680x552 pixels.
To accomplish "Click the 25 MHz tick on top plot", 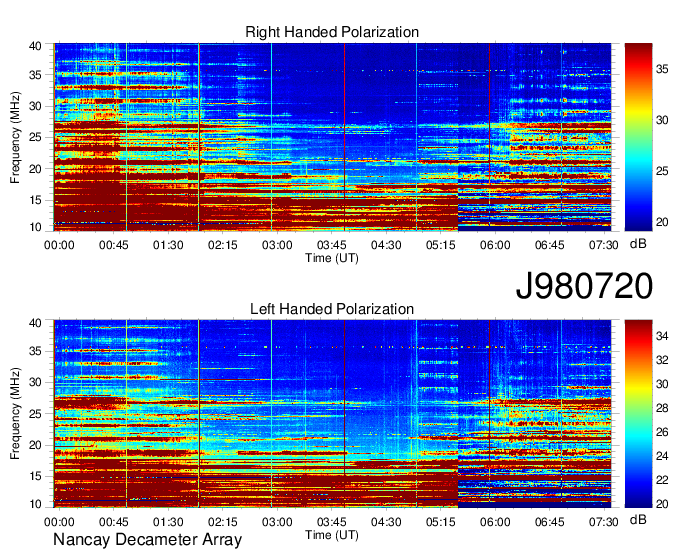I will 35,137.
